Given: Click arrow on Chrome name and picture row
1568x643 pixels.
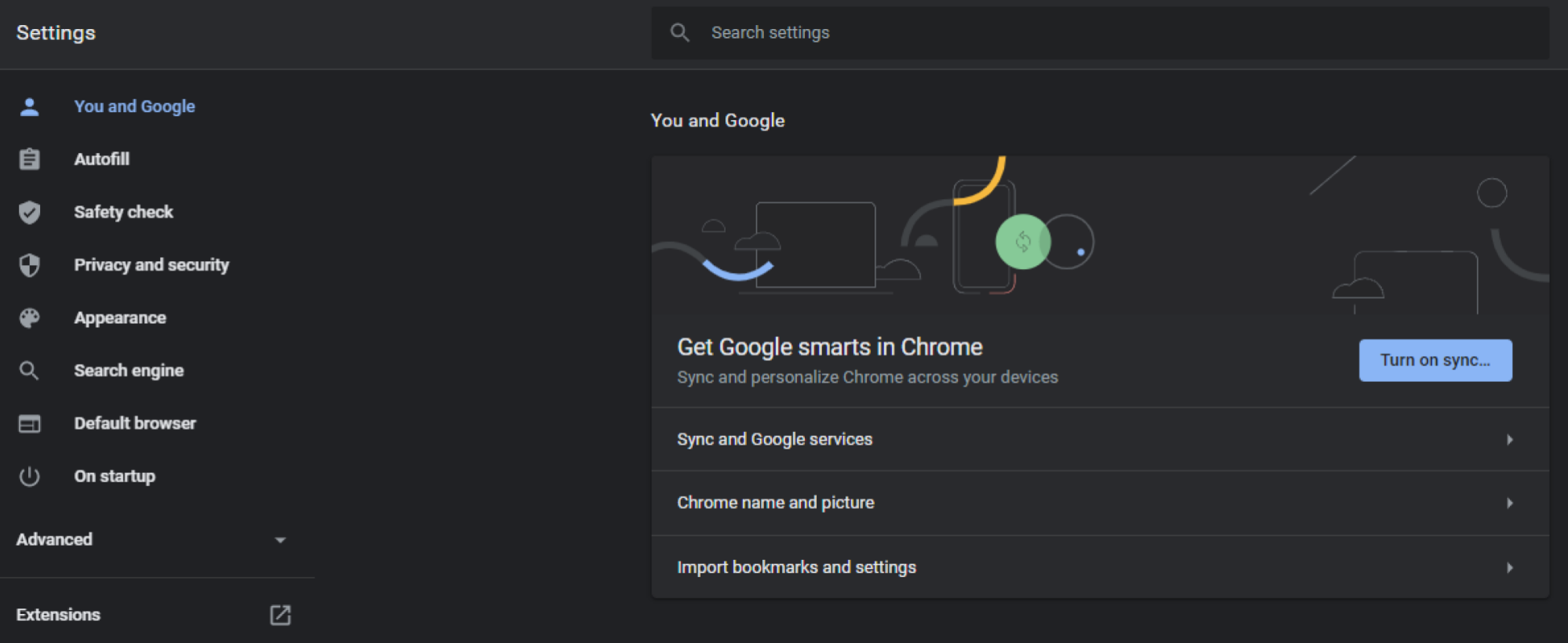Looking at the screenshot, I should [x=1509, y=503].
